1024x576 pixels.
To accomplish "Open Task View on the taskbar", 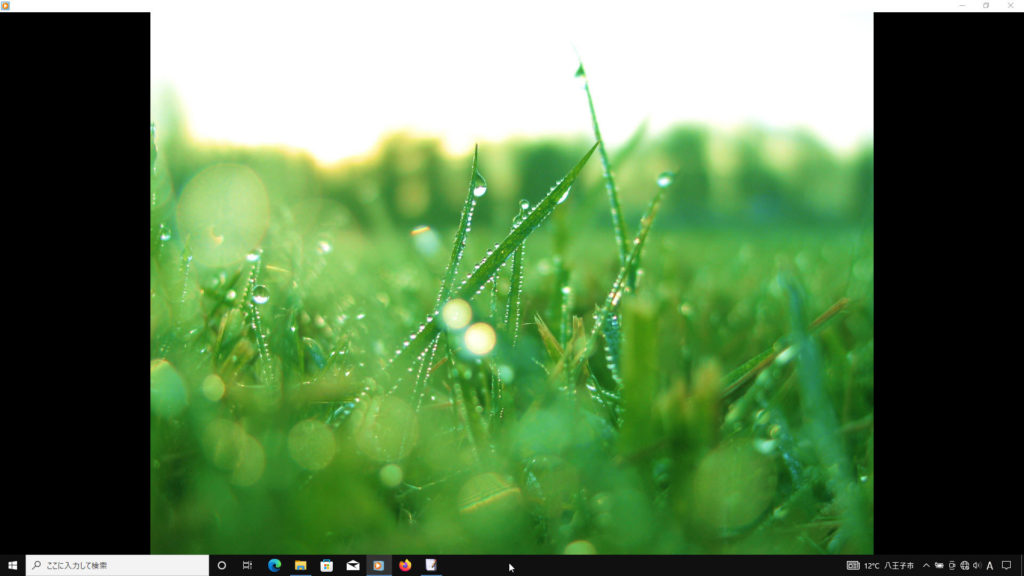I will [247, 565].
